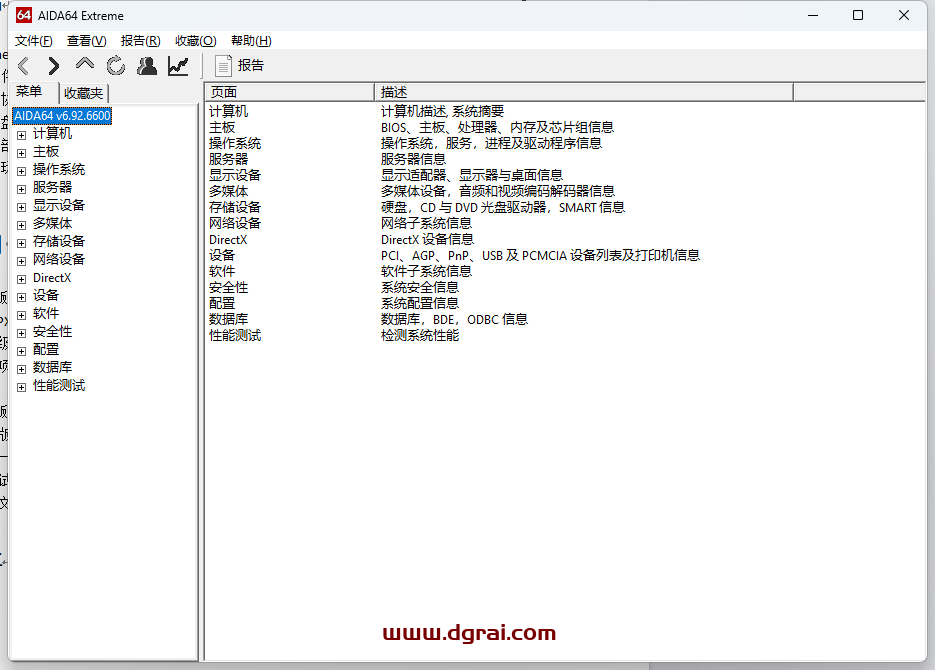The width and height of the screenshot is (935, 670).
Task: Click 软件 in the 页面 list
Action: pyautogui.click(x=222, y=271)
